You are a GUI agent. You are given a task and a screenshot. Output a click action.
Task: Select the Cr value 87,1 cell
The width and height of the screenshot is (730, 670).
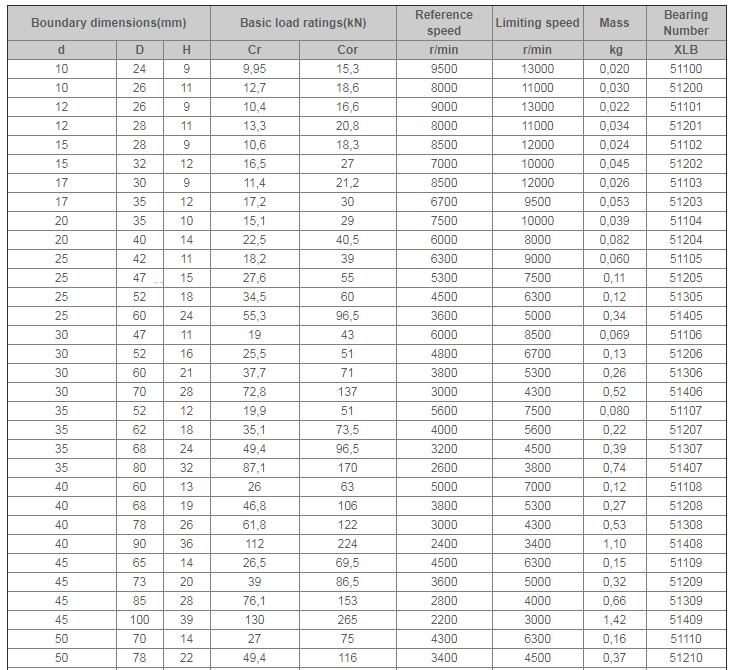coord(254,467)
